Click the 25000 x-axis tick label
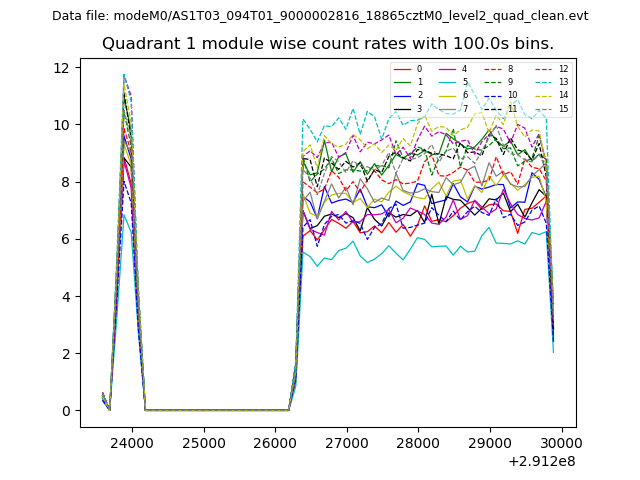The width and height of the screenshot is (640, 480). [204, 441]
